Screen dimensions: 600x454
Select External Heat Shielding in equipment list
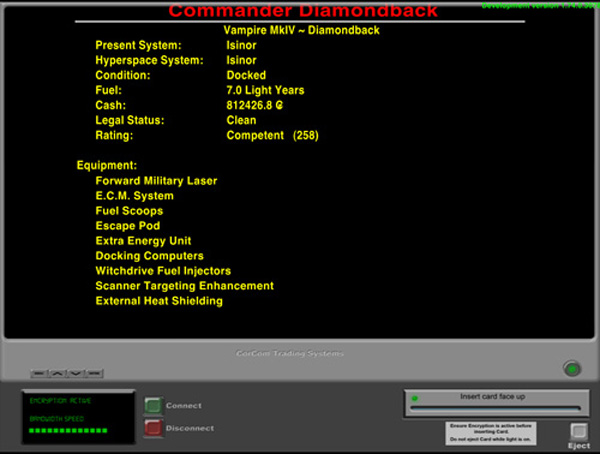pos(159,301)
